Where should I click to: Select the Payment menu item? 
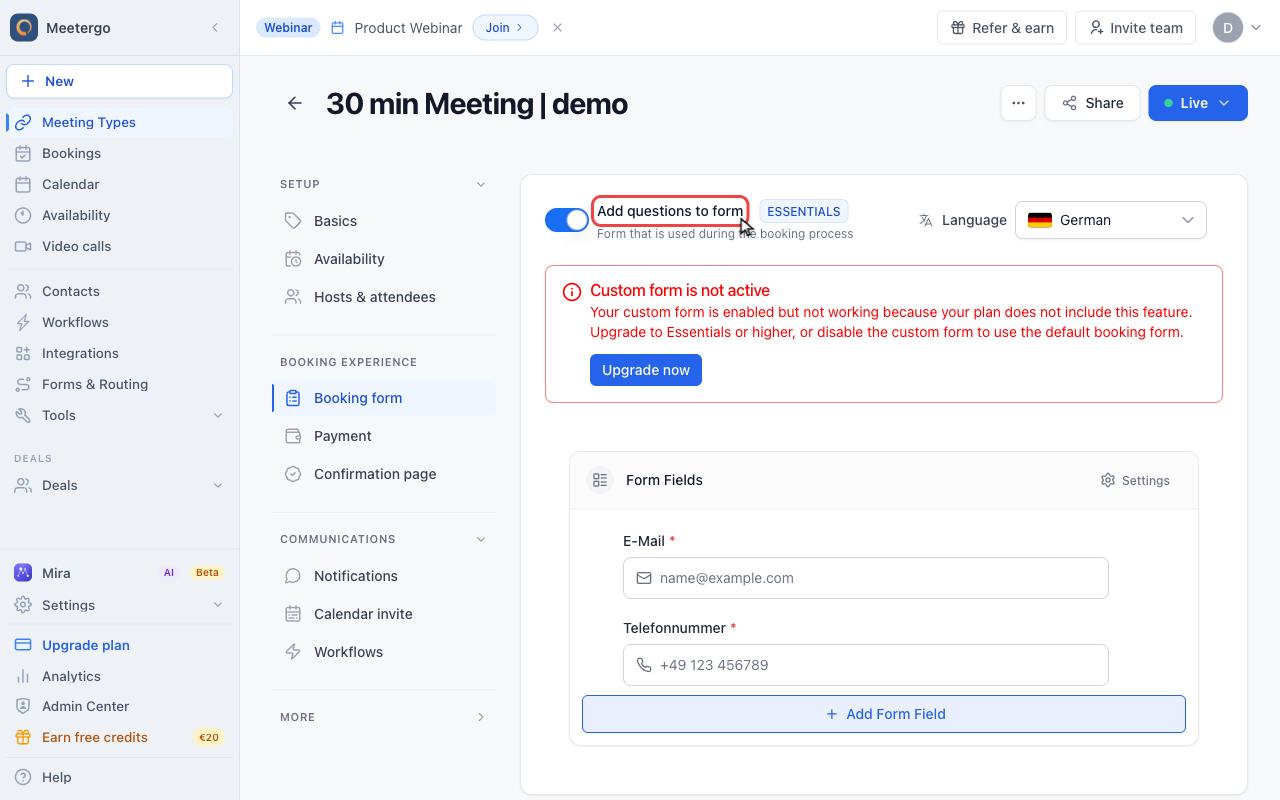pyautogui.click(x=384, y=436)
